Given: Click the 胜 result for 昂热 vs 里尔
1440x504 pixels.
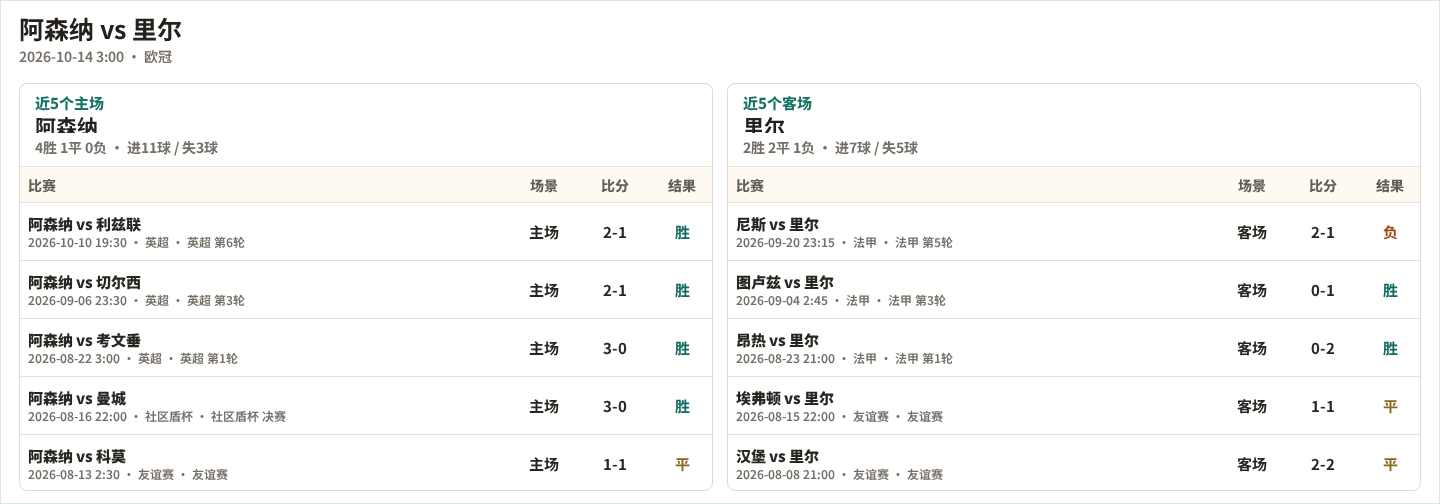Looking at the screenshot, I should pos(1390,349).
